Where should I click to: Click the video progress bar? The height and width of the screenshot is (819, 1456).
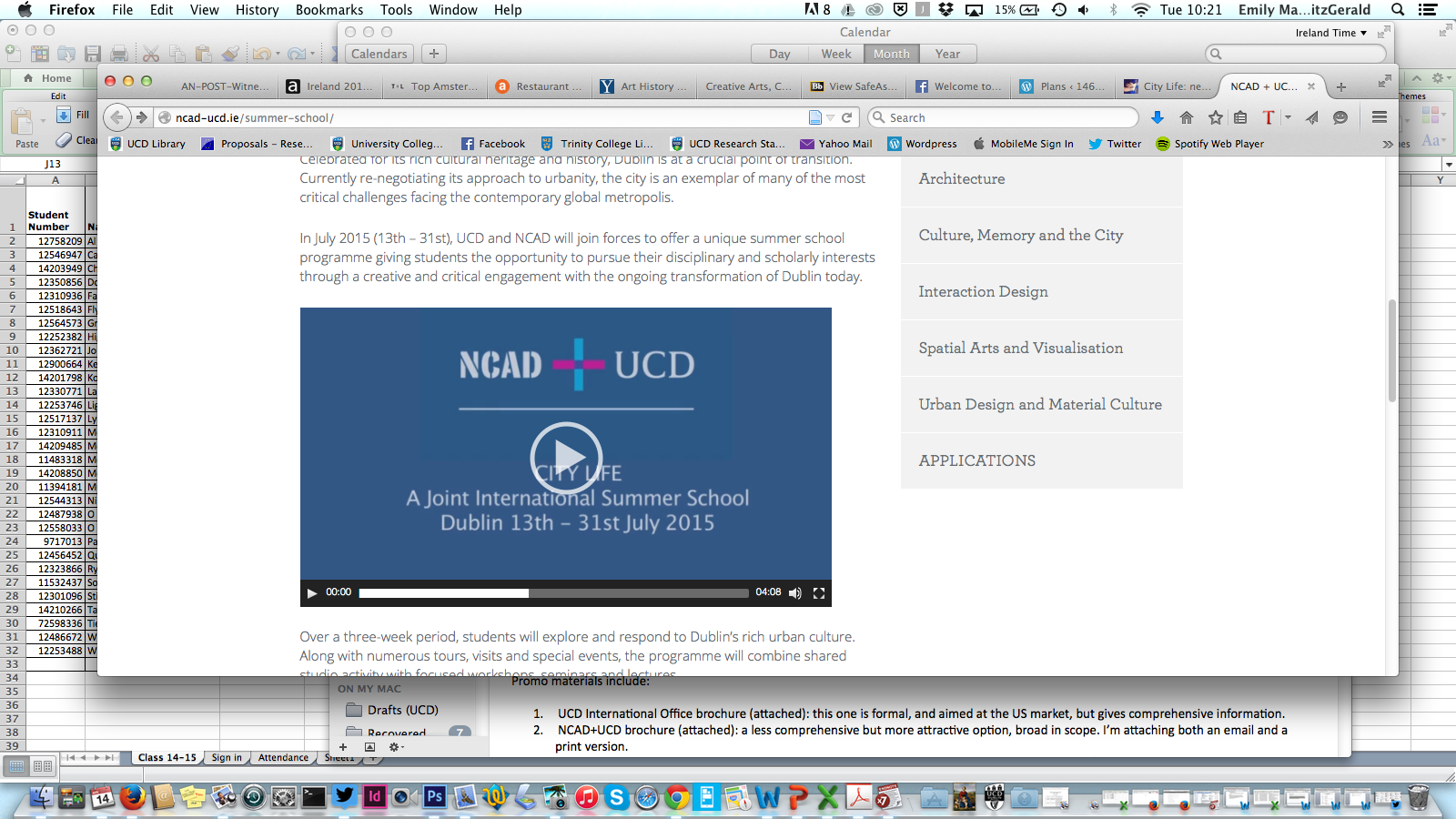(x=553, y=593)
